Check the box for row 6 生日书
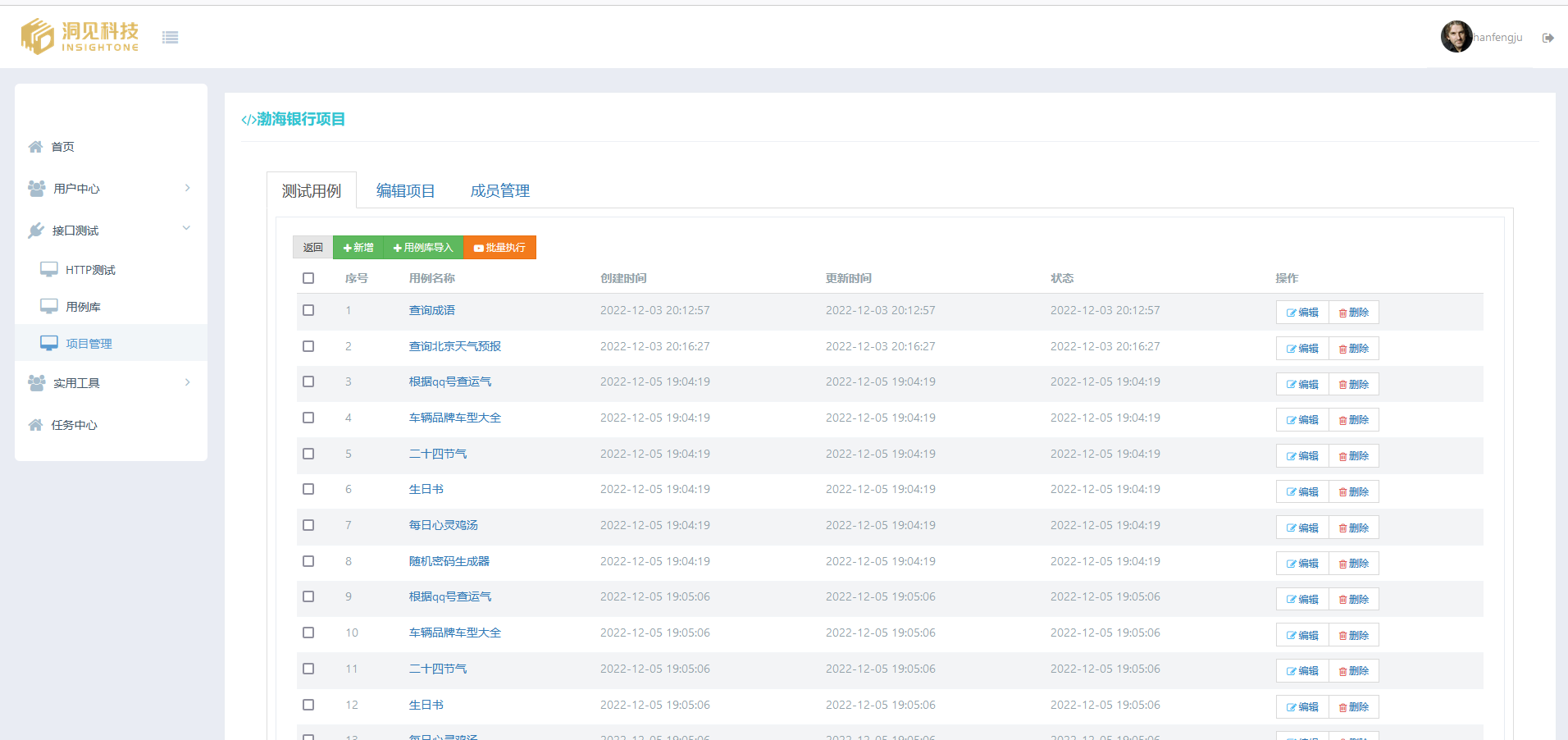 [x=308, y=489]
